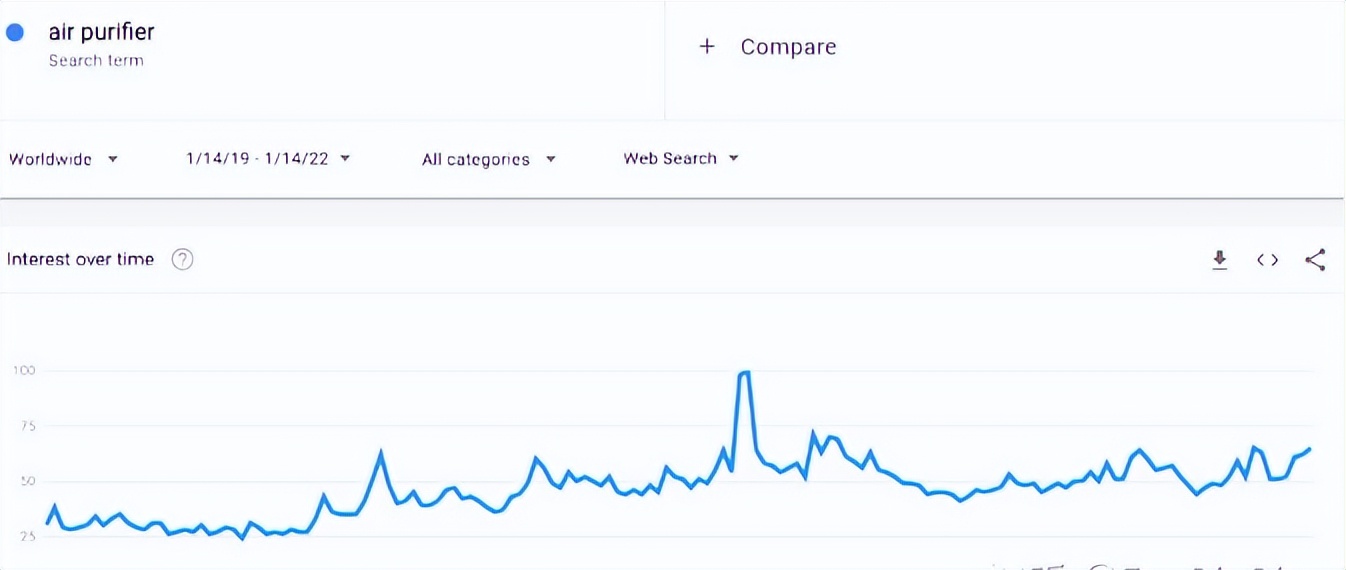This screenshot has height=570, width=1346.
Task: Open the embed code icon
Action: pos(1267,260)
